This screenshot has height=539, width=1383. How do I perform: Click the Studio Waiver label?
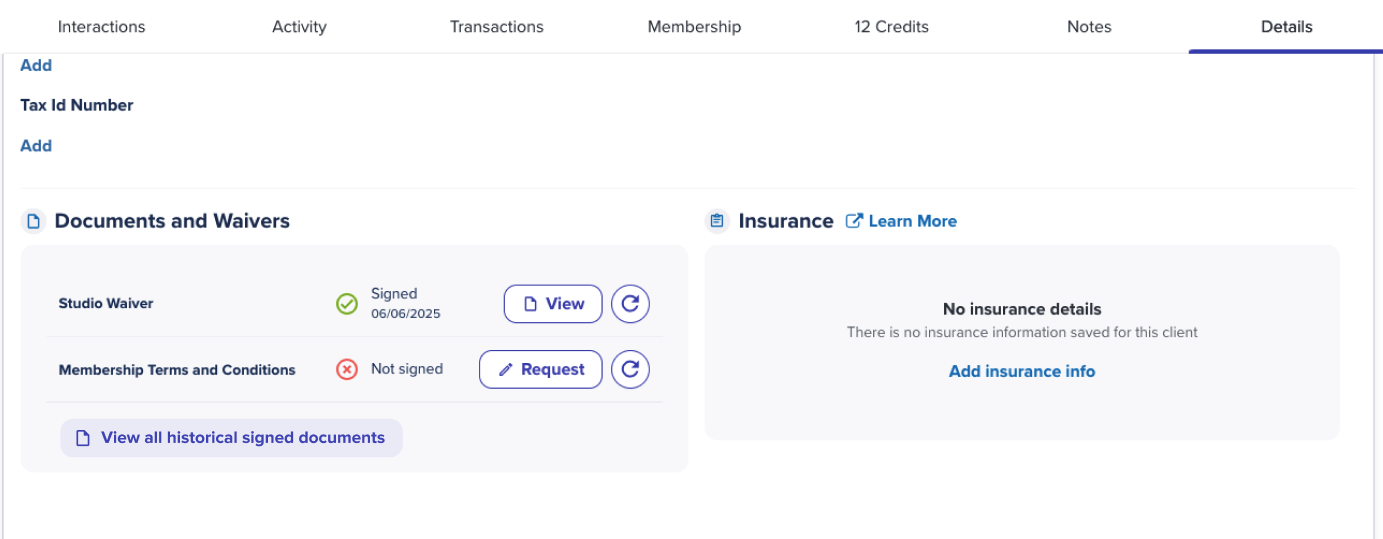tap(106, 303)
